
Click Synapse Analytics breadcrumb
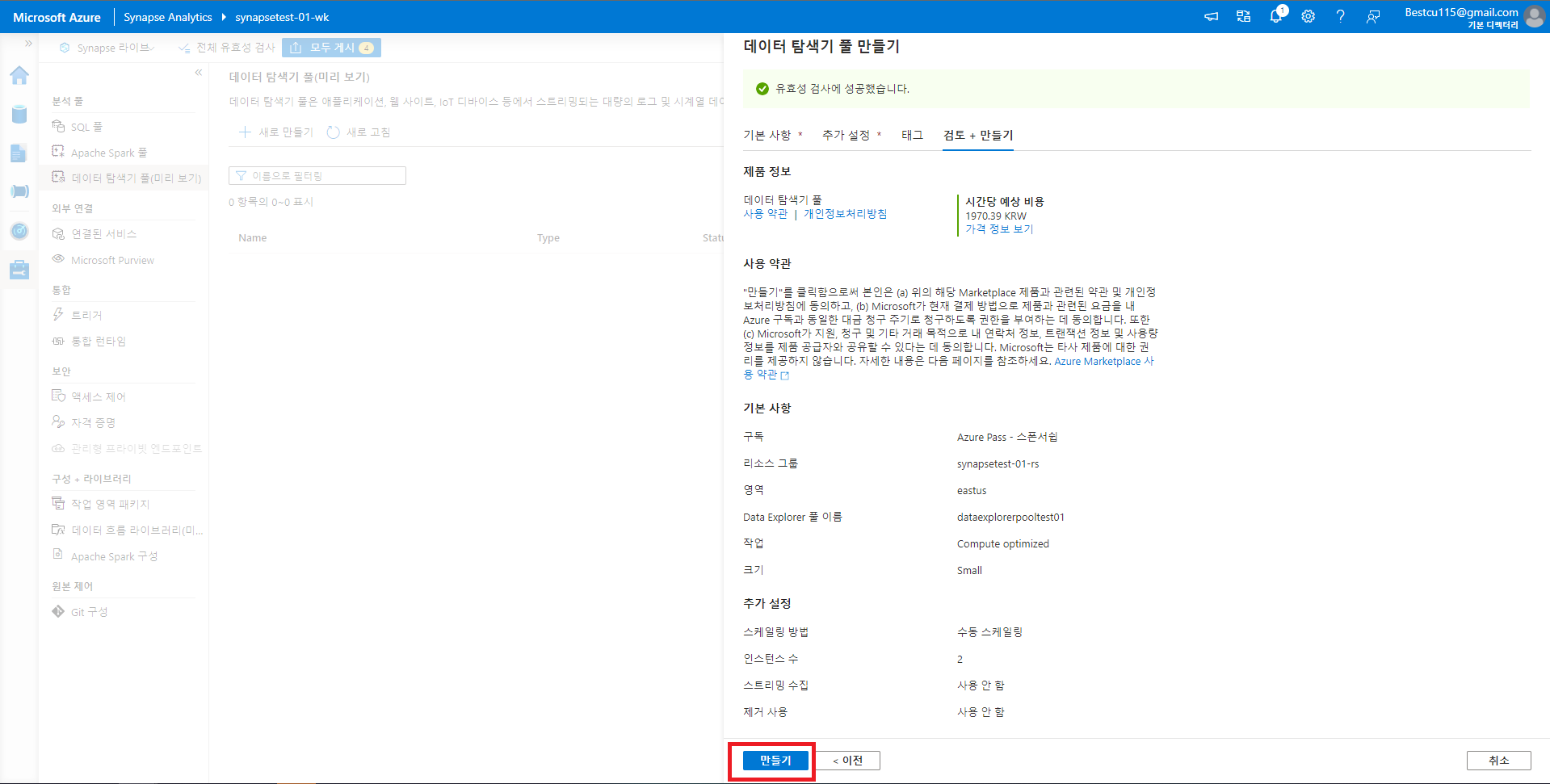tap(167, 17)
